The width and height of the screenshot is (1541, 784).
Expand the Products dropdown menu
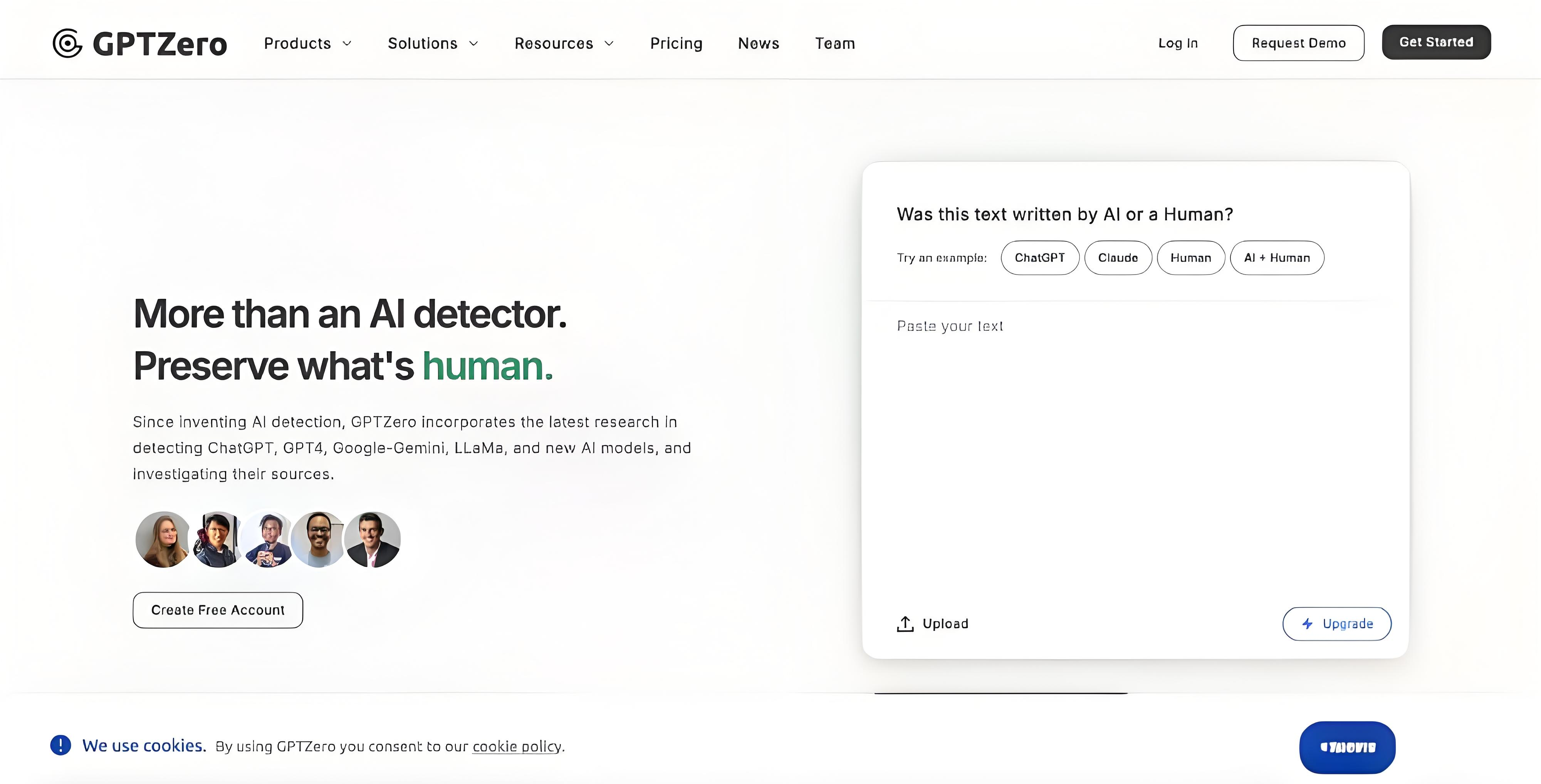[307, 43]
